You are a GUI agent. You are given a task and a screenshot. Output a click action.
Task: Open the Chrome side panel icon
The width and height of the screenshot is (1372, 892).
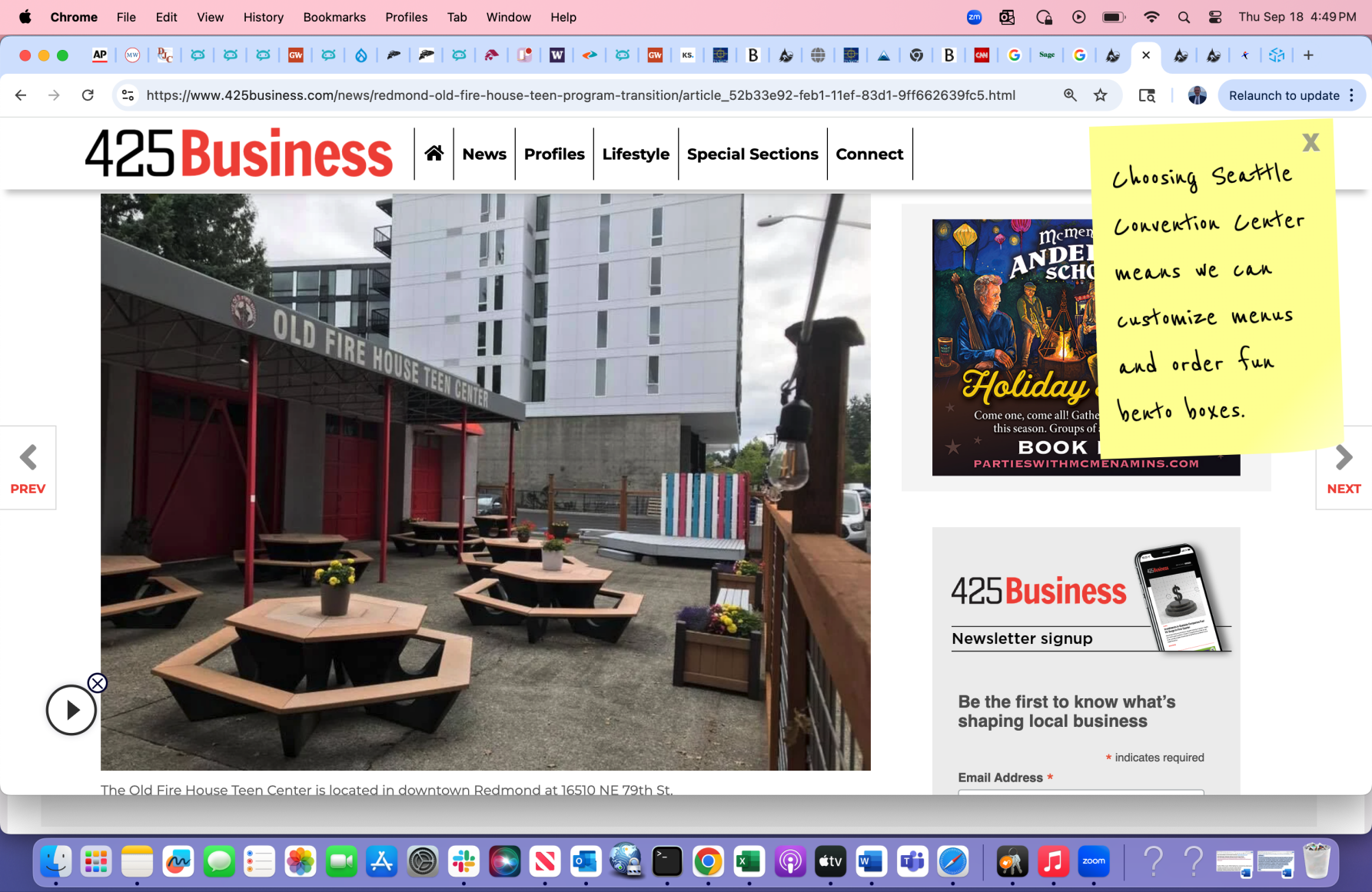1147,95
